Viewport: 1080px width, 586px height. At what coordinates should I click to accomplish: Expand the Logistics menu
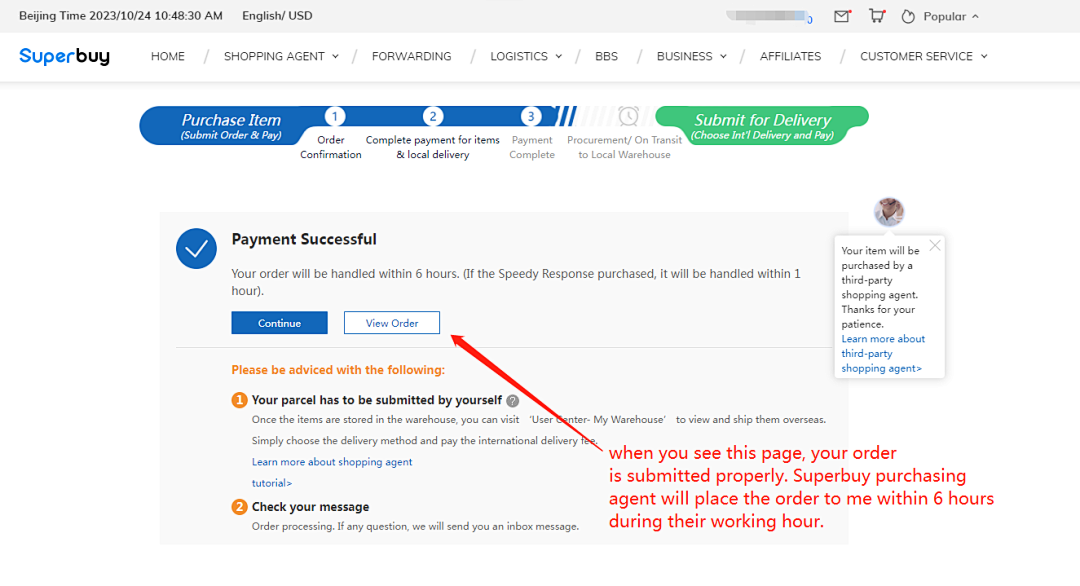tap(526, 56)
